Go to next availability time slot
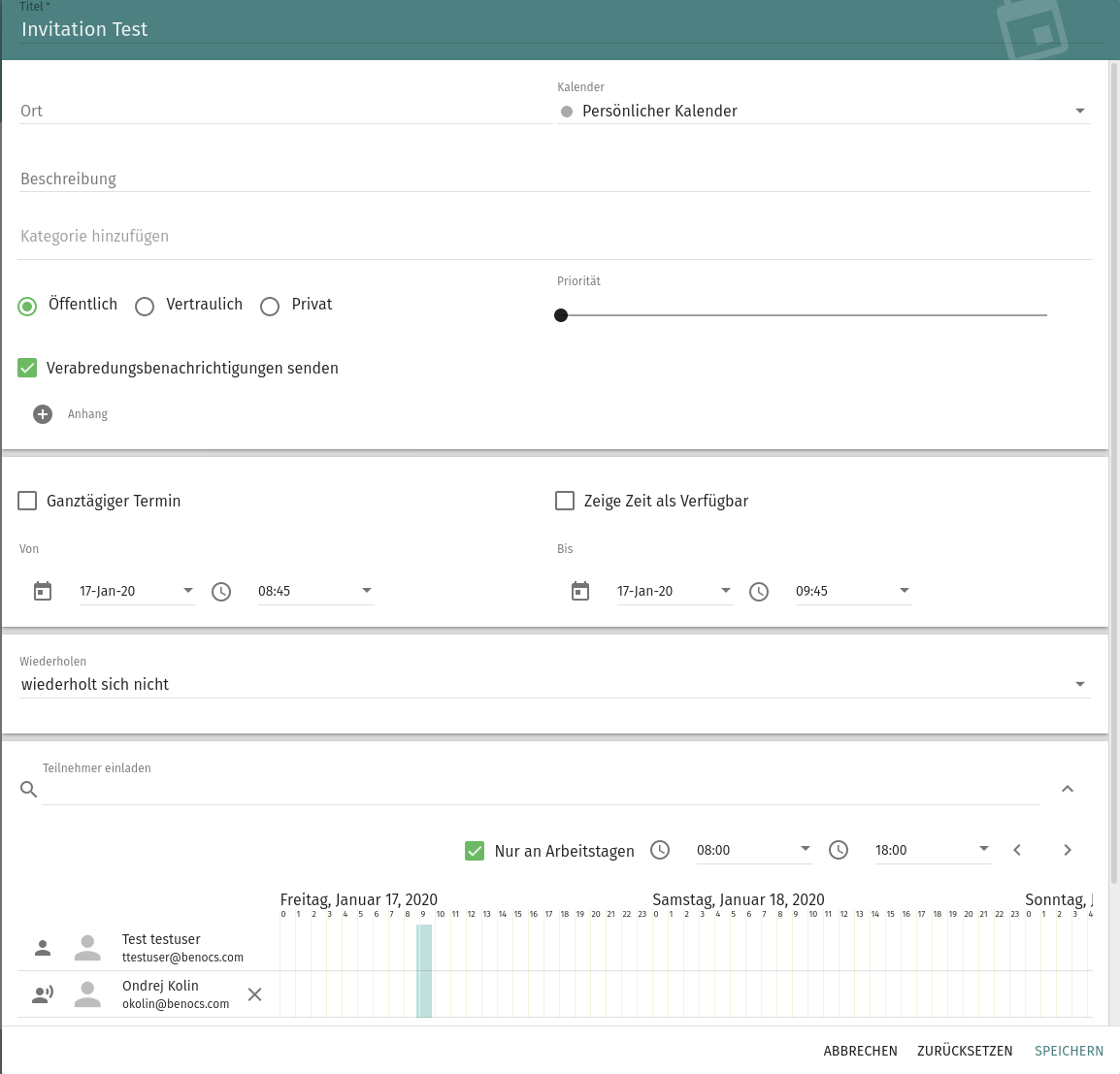Viewport: 1120px width, 1074px height. tap(1068, 850)
